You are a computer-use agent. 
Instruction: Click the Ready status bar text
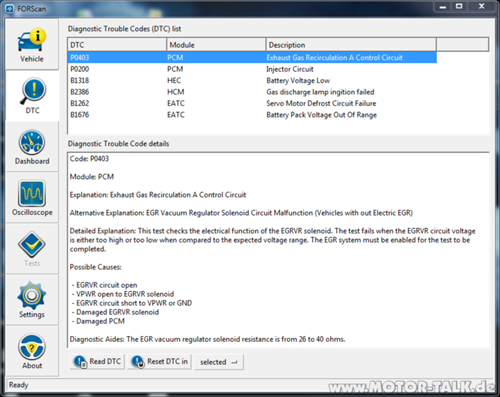point(19,385)
